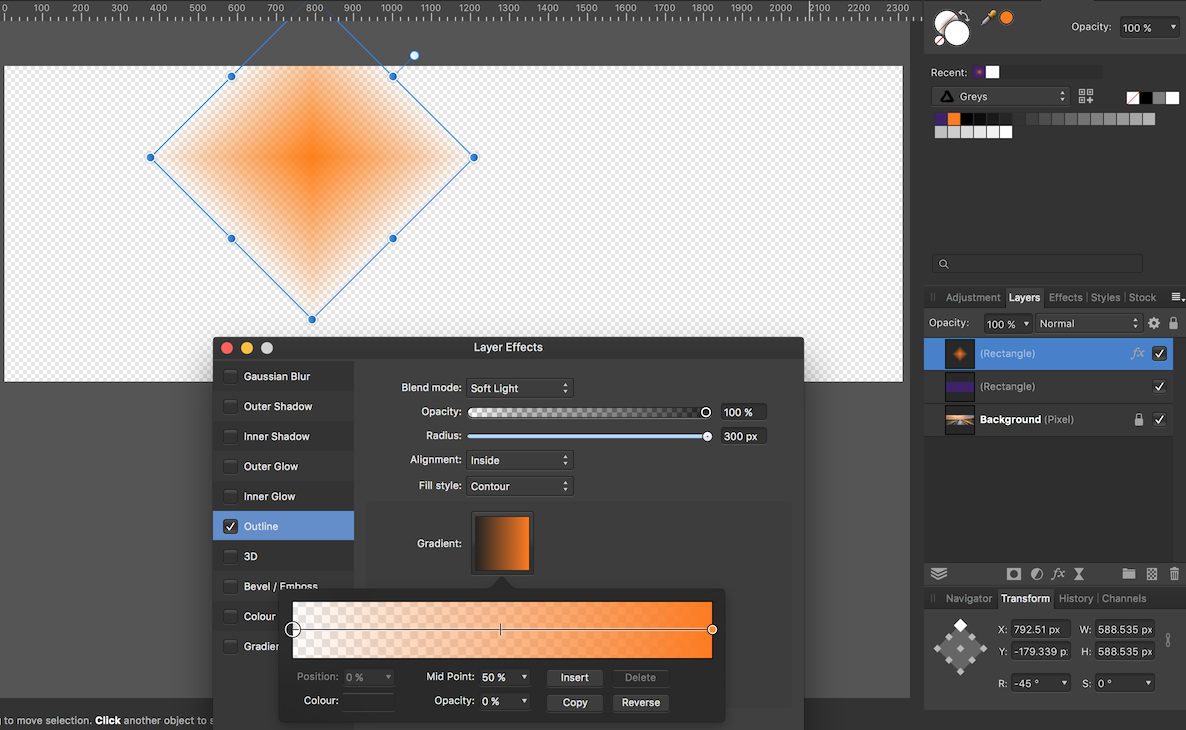Viewport: 1186px width, 730px height.
Task: Enable the Gaussian Blur effect checkbox
Action: point(232,375)
